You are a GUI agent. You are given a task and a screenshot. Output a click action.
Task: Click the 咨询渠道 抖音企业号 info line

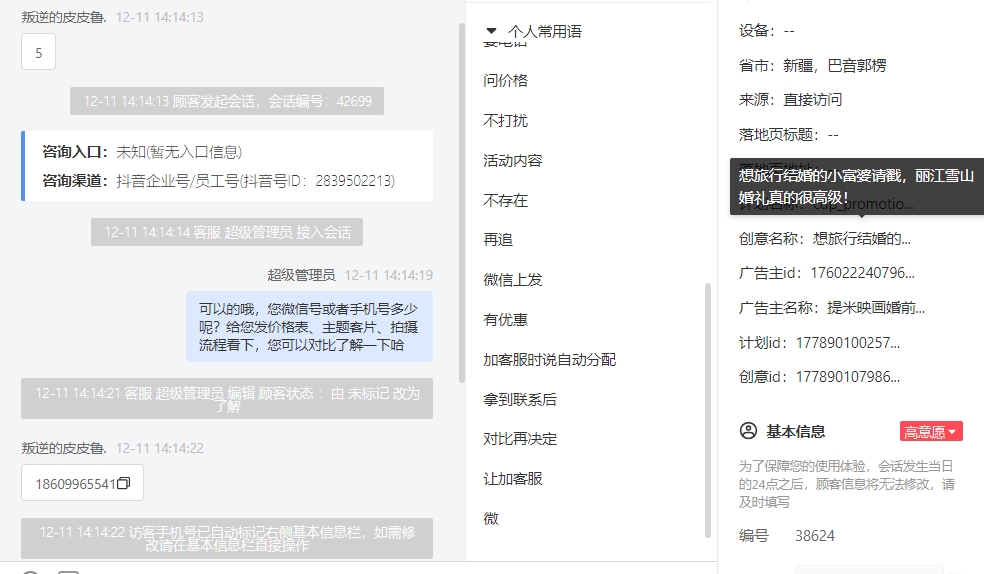[x=218, y=181]
